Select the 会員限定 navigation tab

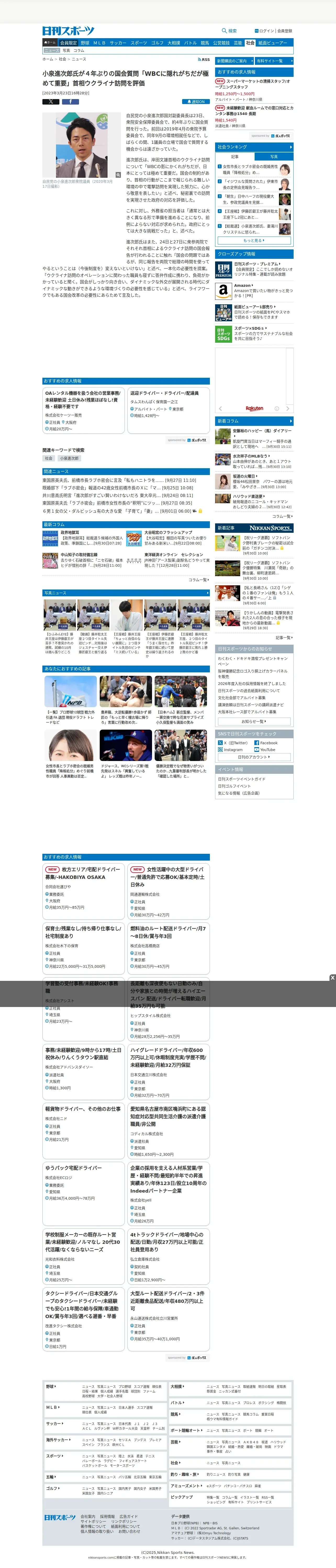(68, 43)
